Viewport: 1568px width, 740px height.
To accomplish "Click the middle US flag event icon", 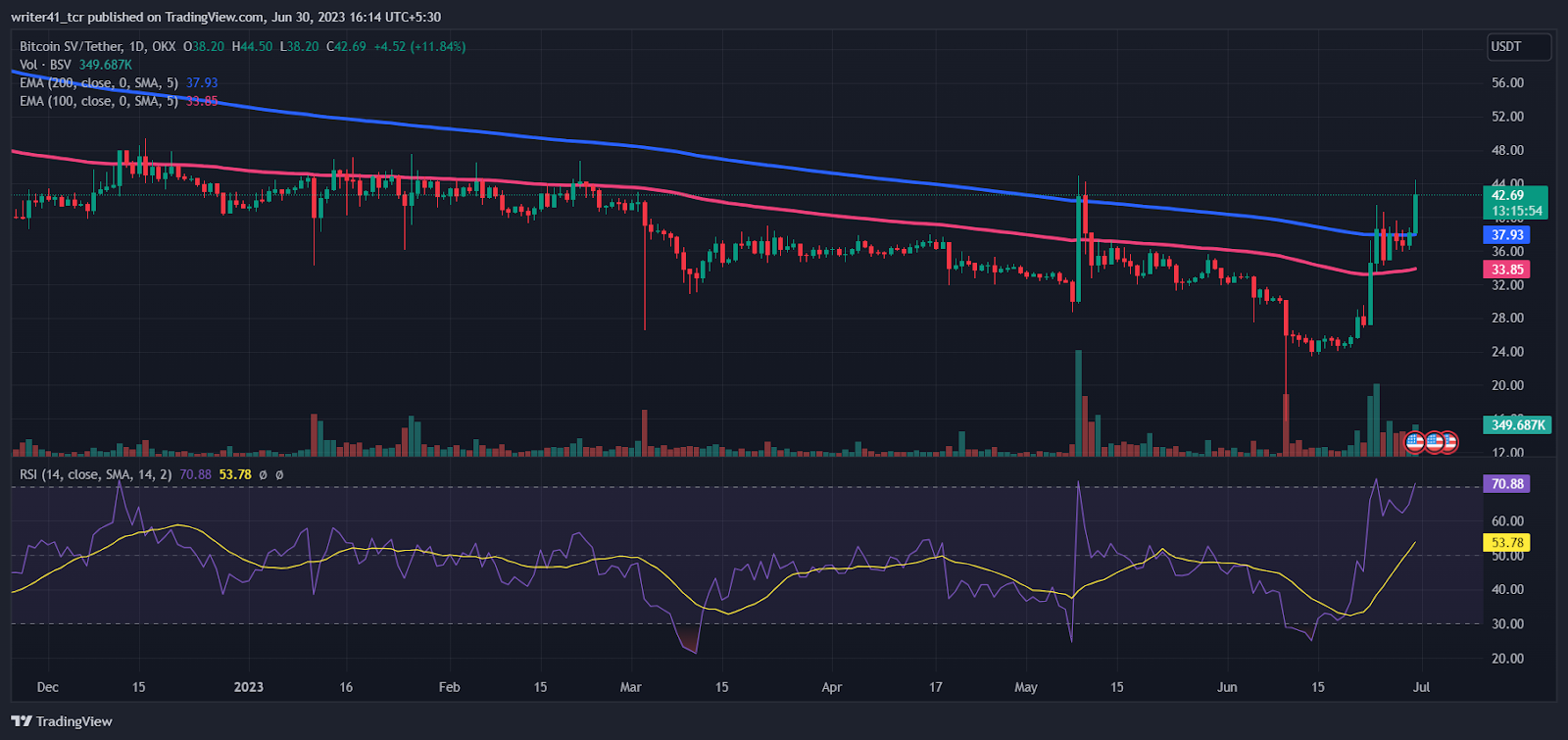I will point(1434,442).
